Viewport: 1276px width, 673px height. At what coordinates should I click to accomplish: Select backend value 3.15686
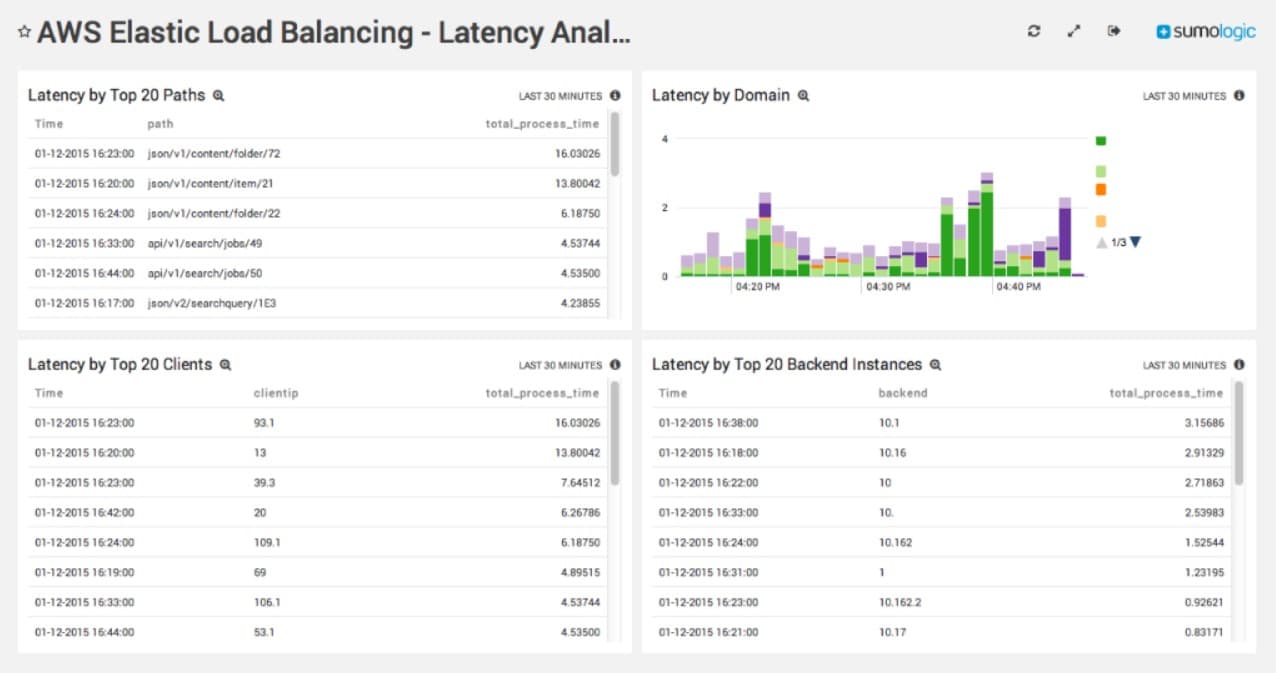1204,423
